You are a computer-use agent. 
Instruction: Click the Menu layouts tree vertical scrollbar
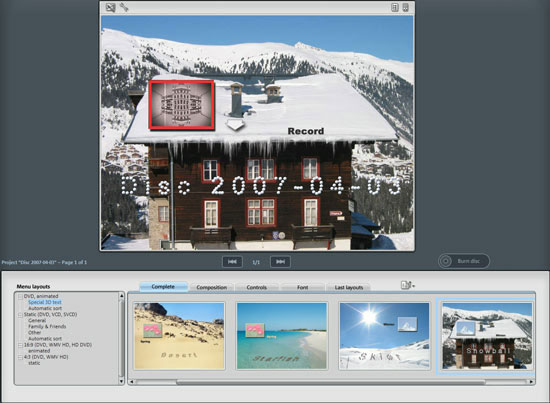tap(122, 338)
